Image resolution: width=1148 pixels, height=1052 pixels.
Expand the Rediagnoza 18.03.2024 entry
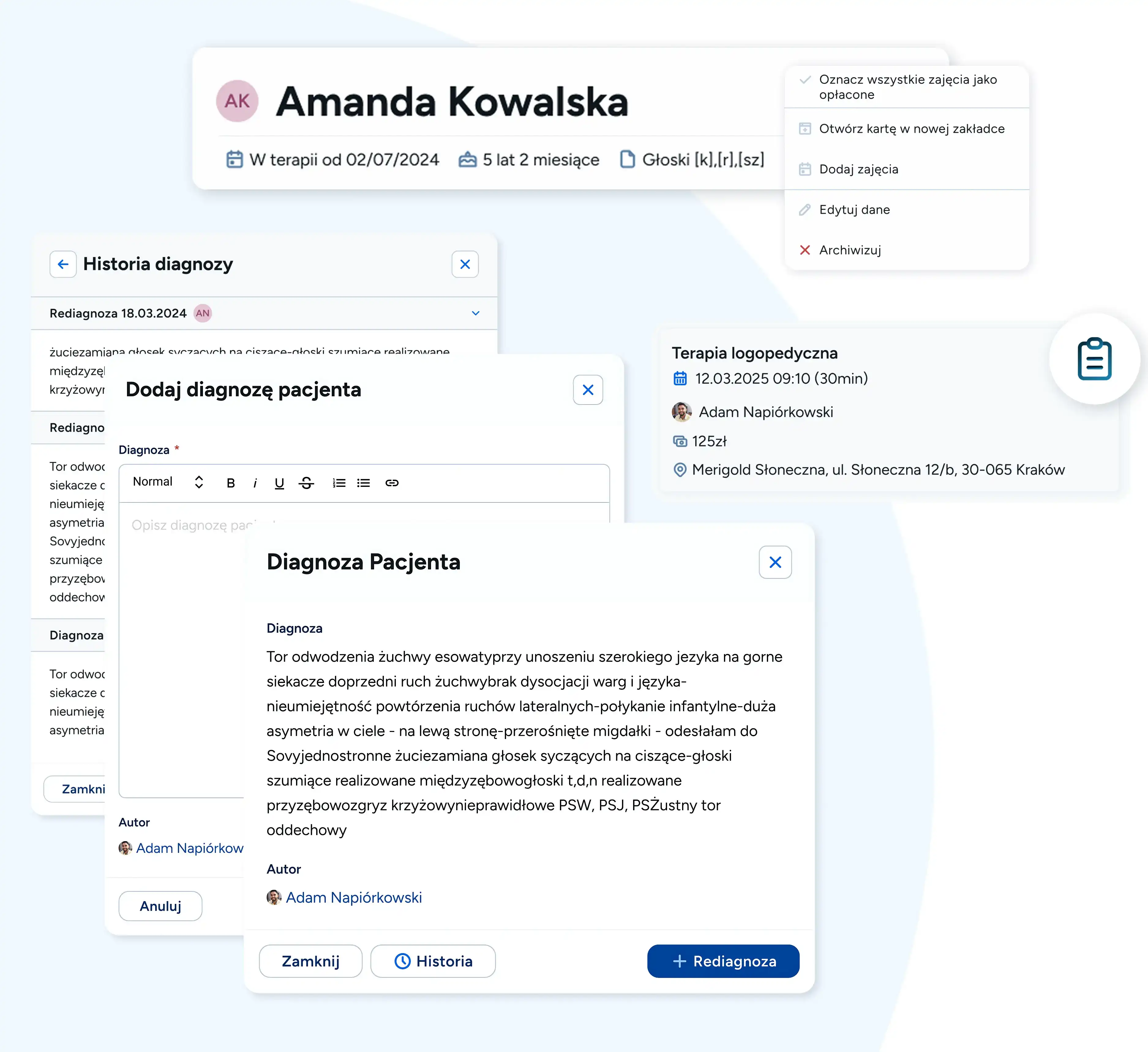(475, 313)
